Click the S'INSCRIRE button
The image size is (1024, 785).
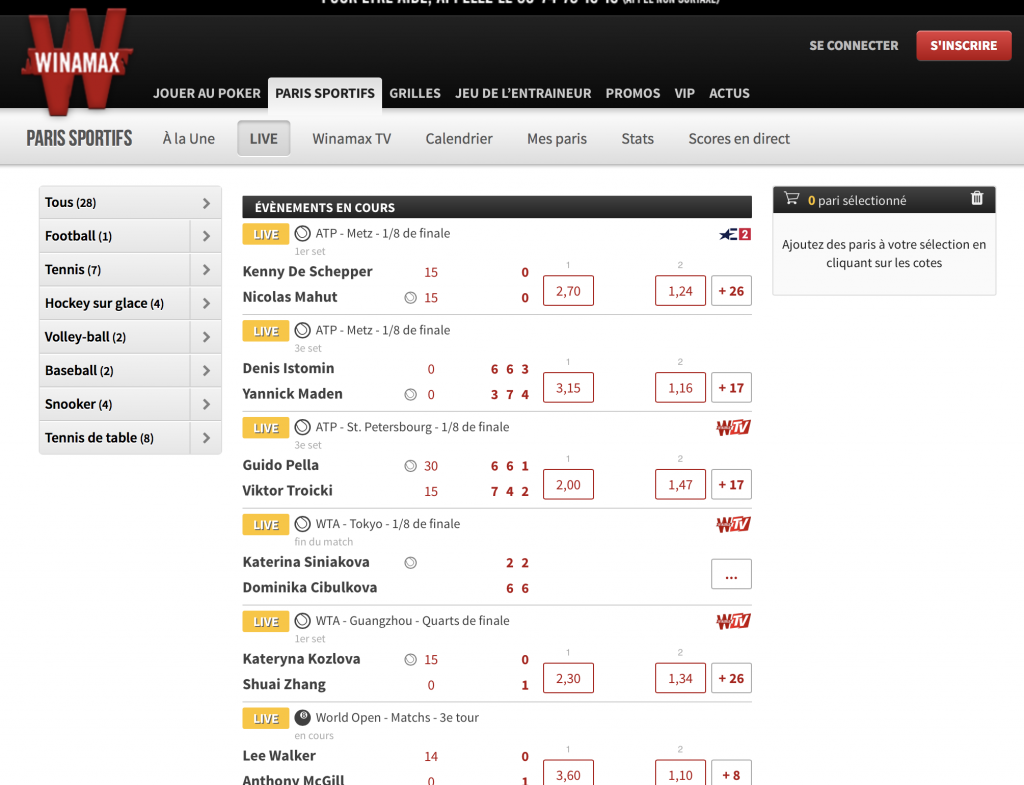(964, 46)
